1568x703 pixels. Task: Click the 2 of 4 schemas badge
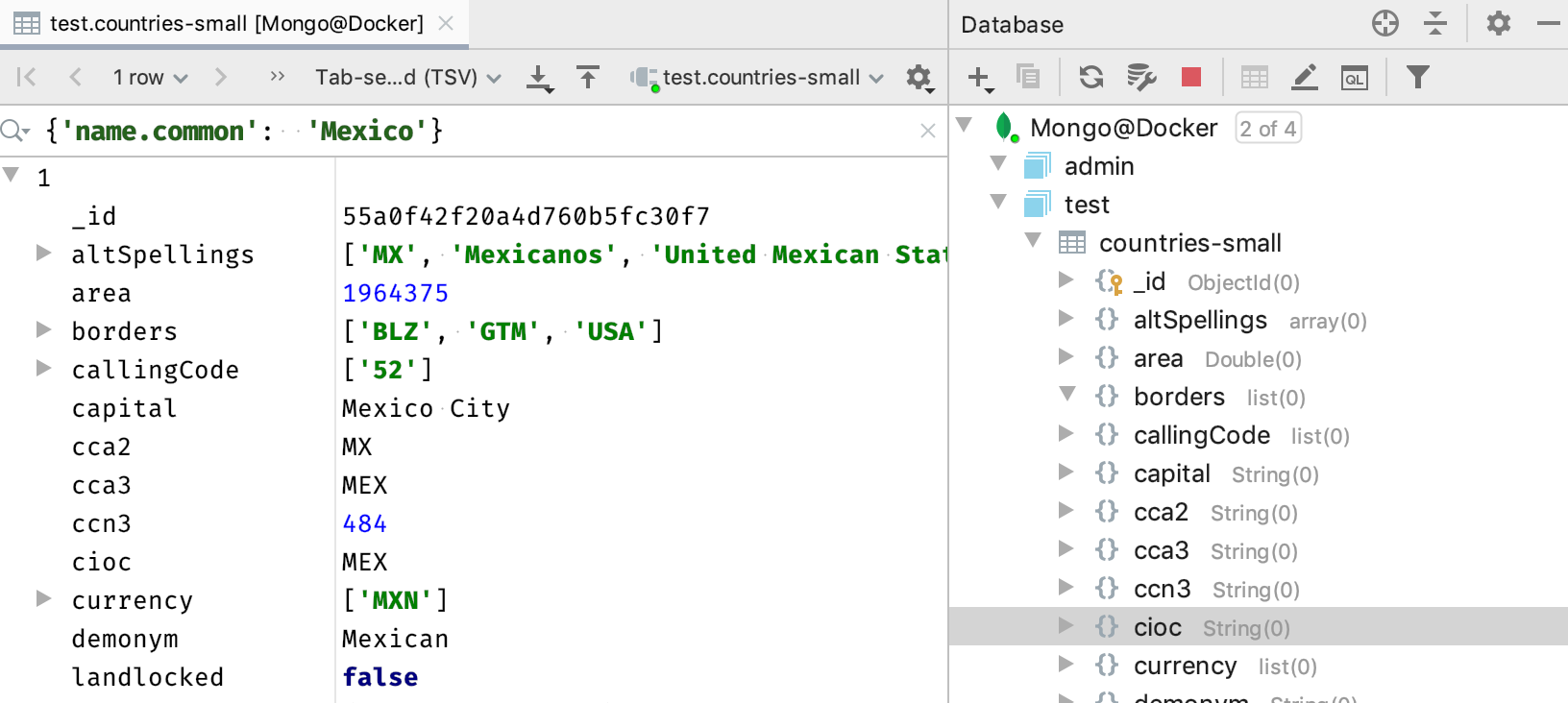1267,129
